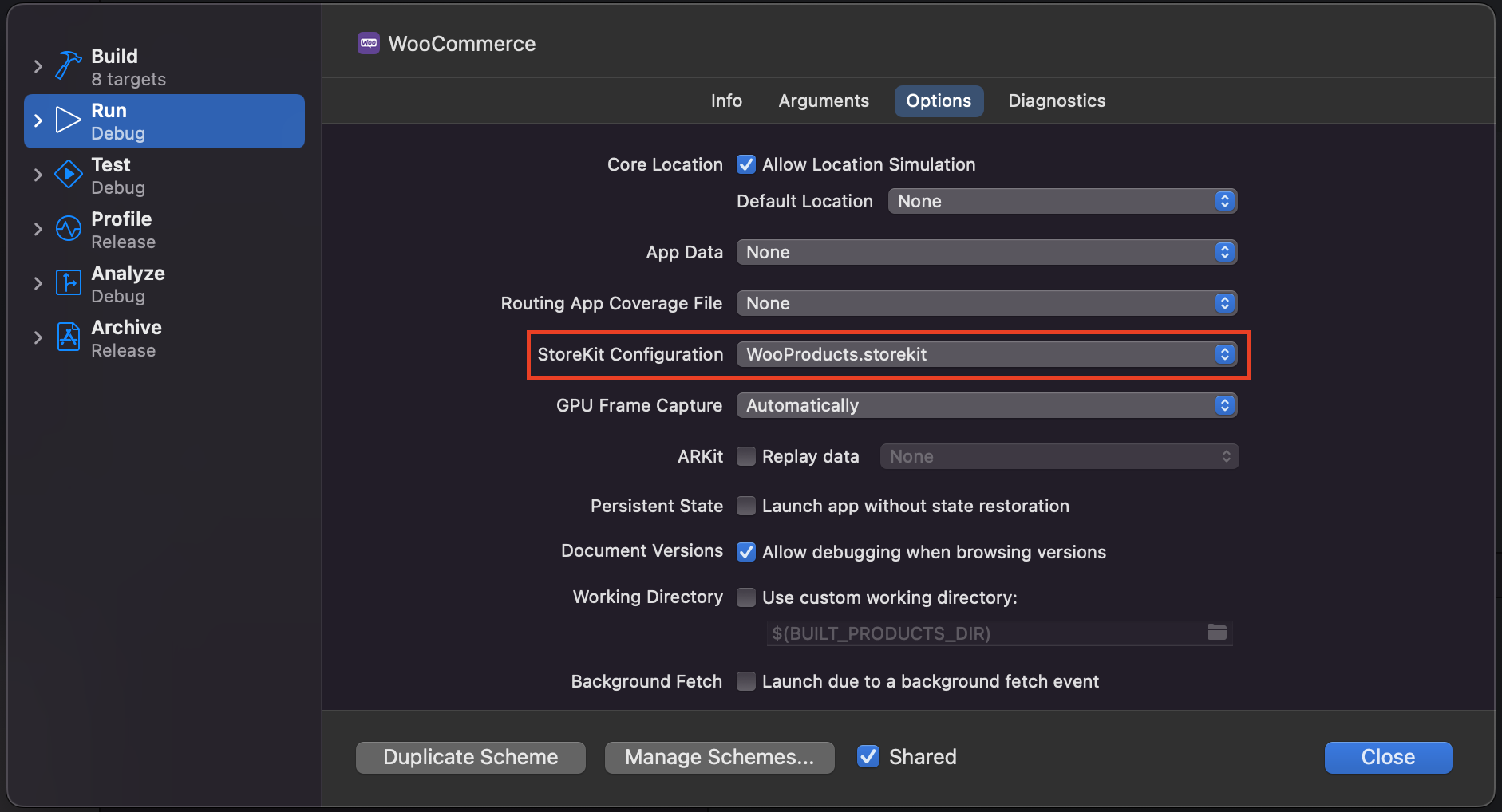
Task: Open the App Data dropdown
Action: click(x=986, y=252)
